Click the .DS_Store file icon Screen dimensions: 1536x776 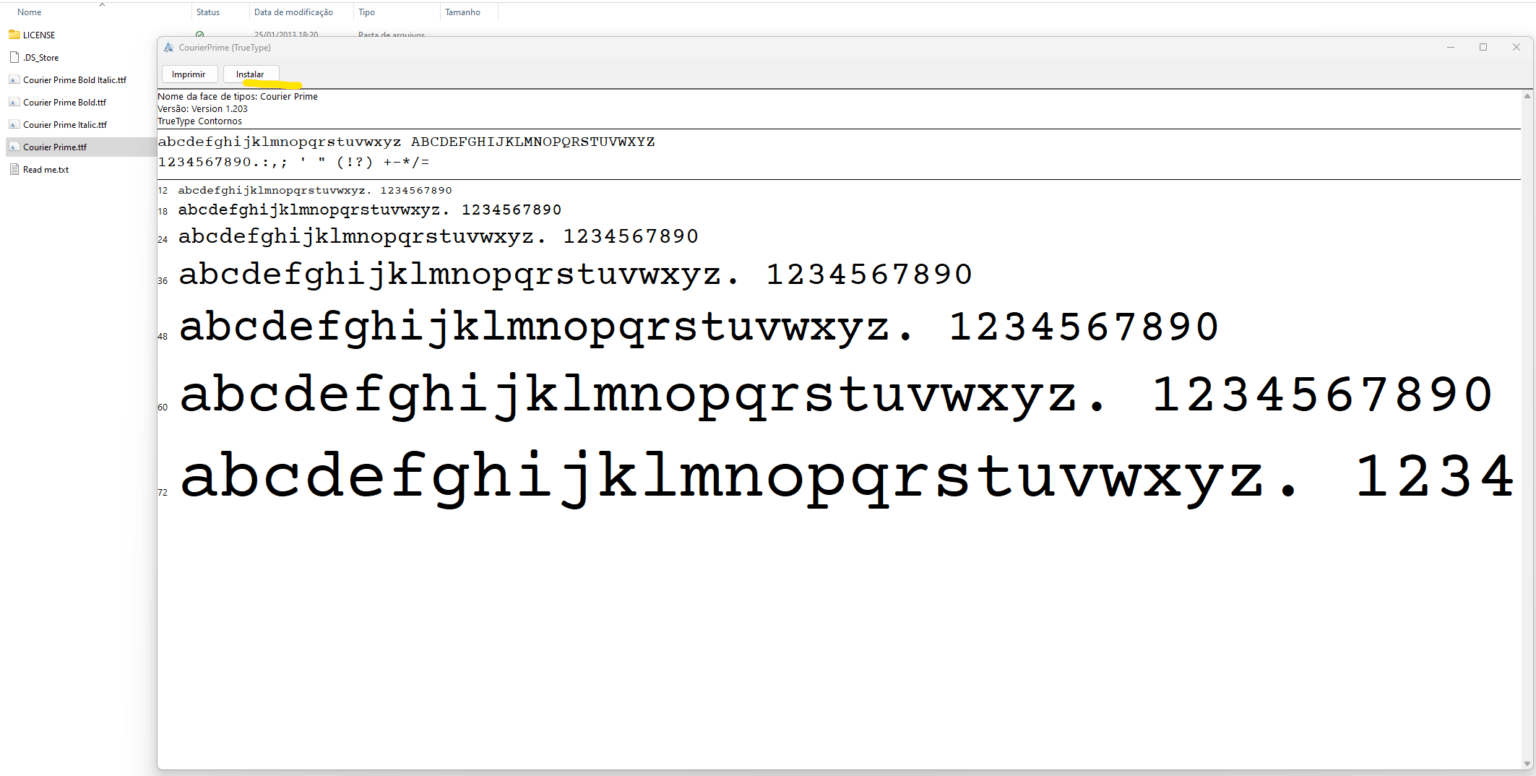click(x=14, y=57)
